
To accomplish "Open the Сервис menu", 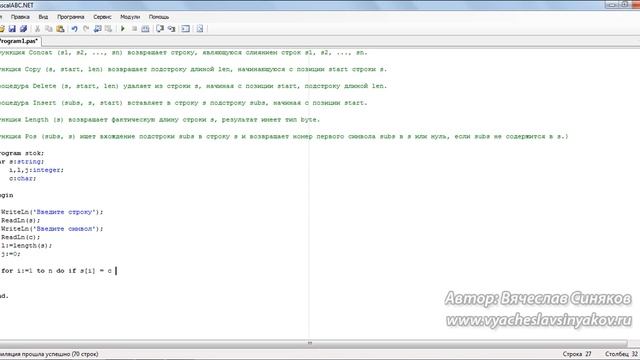I will (x=102, y=17).
